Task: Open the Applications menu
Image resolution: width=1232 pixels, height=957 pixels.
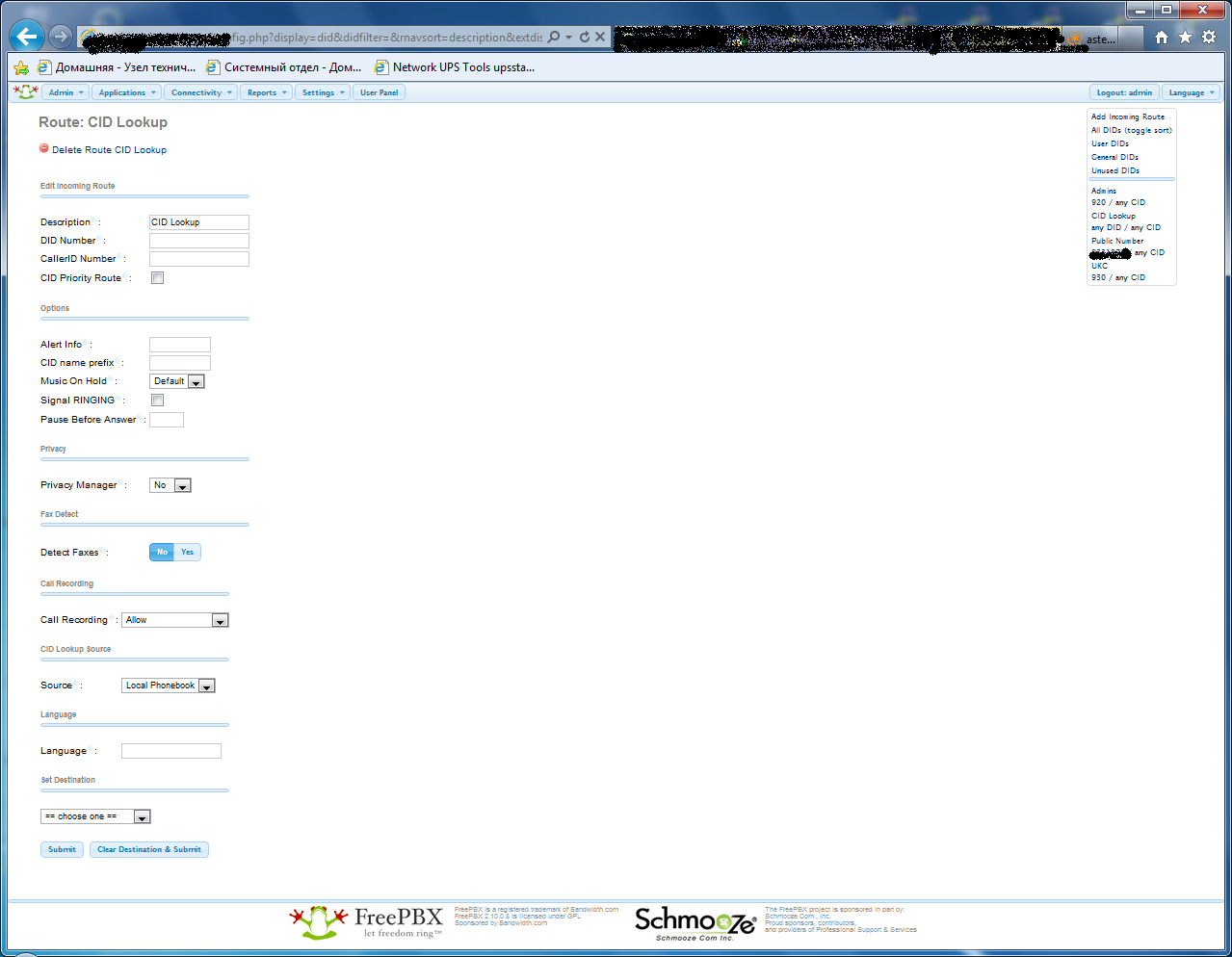Action: [x=127, y=92]
